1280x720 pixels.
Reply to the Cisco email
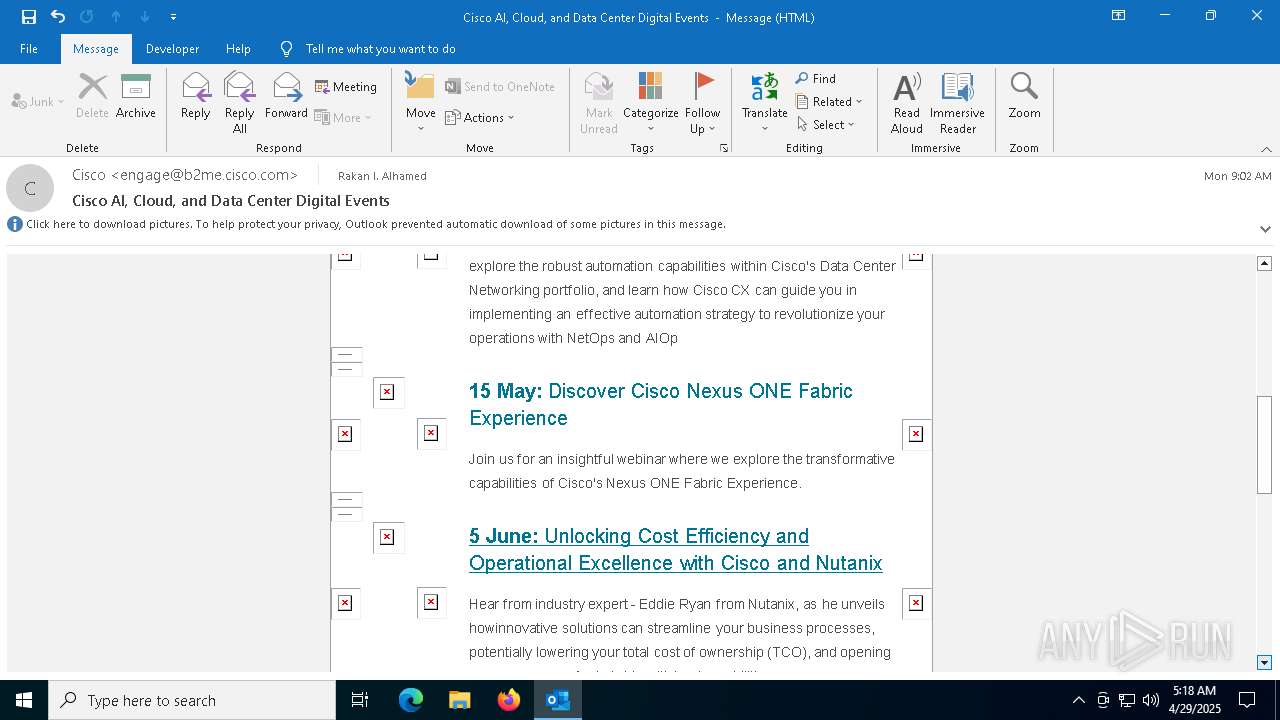[x=196, y=96]
